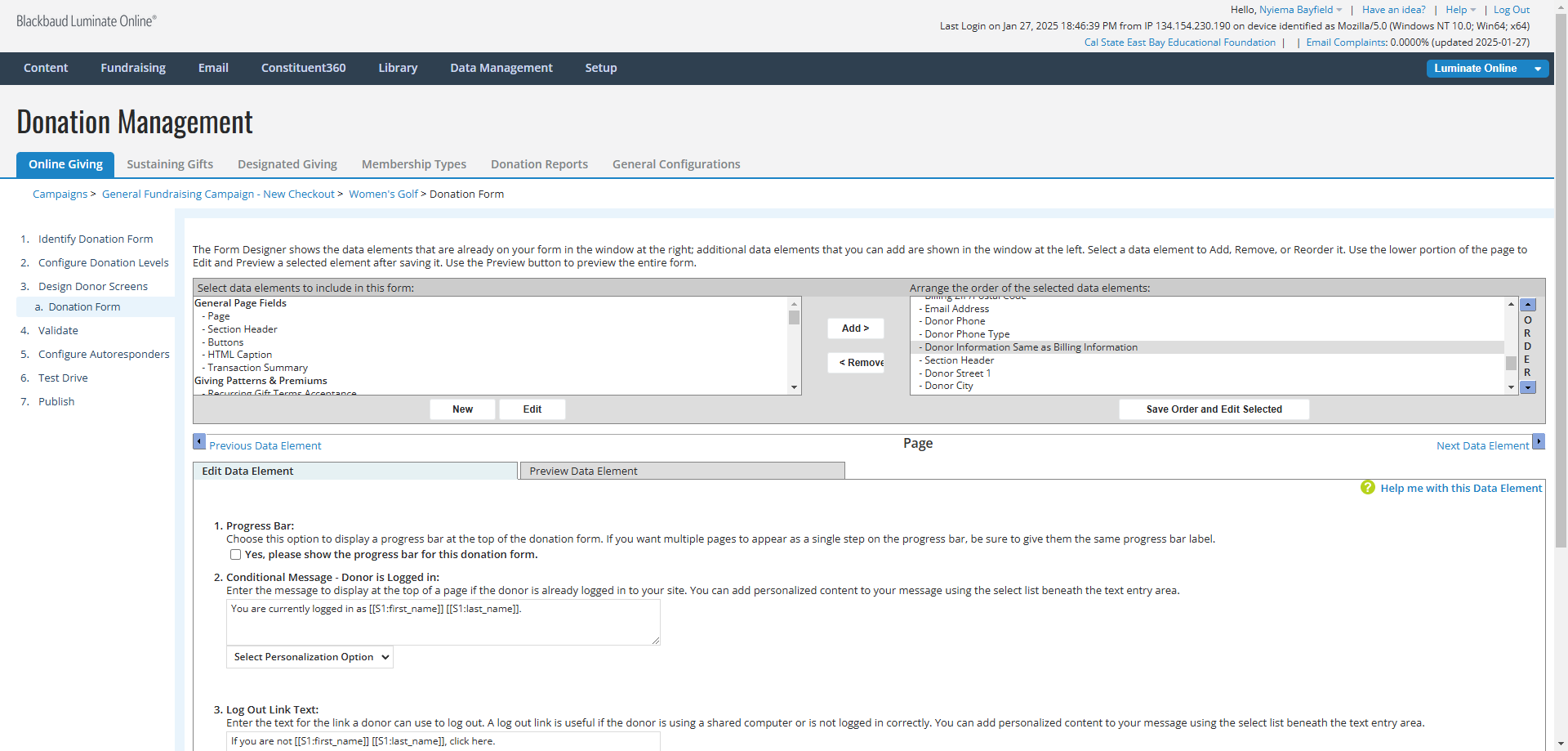This screenshot has height=751, width=1568.
Task: Click the Next Data Element arrow icon
Action: point(1539,442)
